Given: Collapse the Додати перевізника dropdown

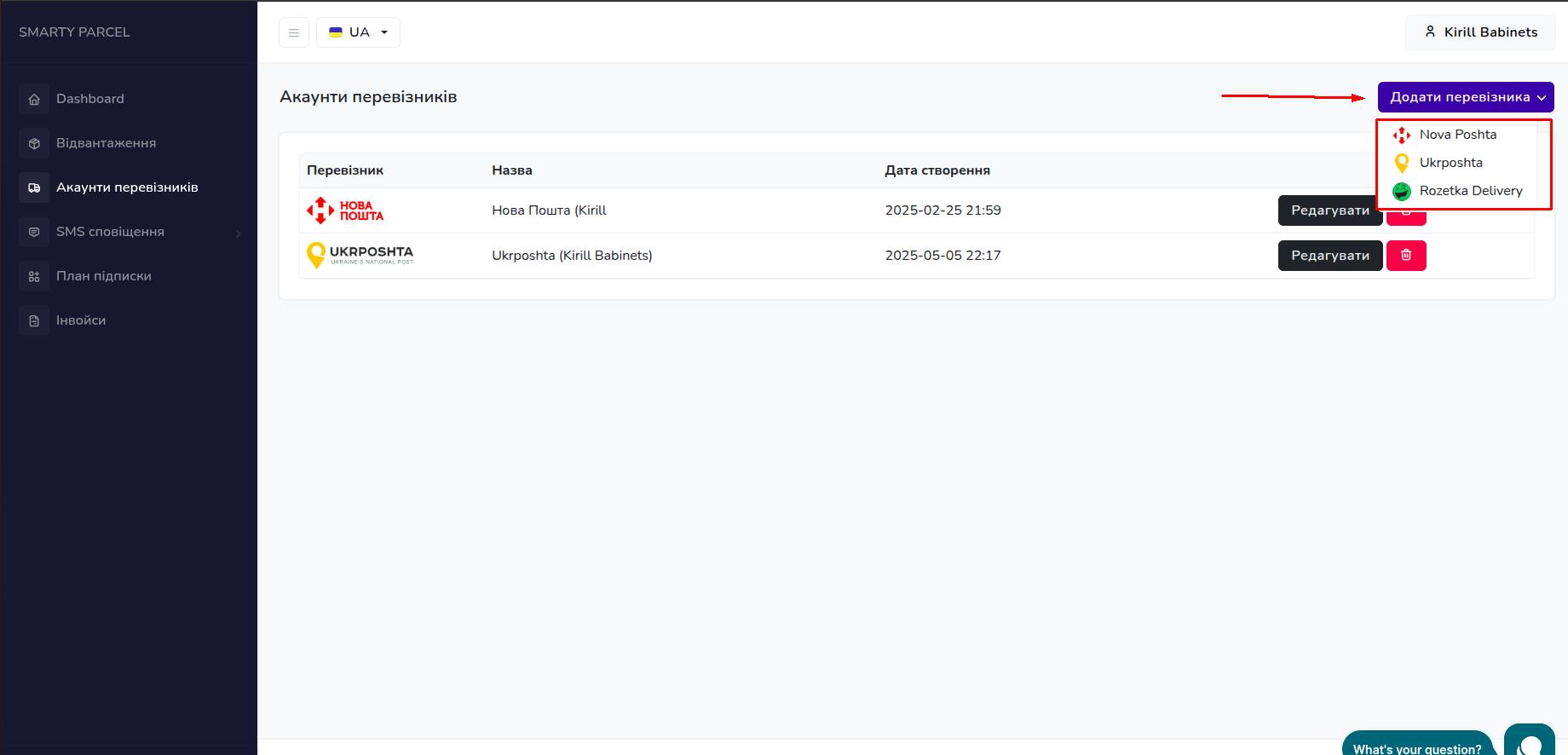Looking at the screenshot, I should click(1466, 97).
